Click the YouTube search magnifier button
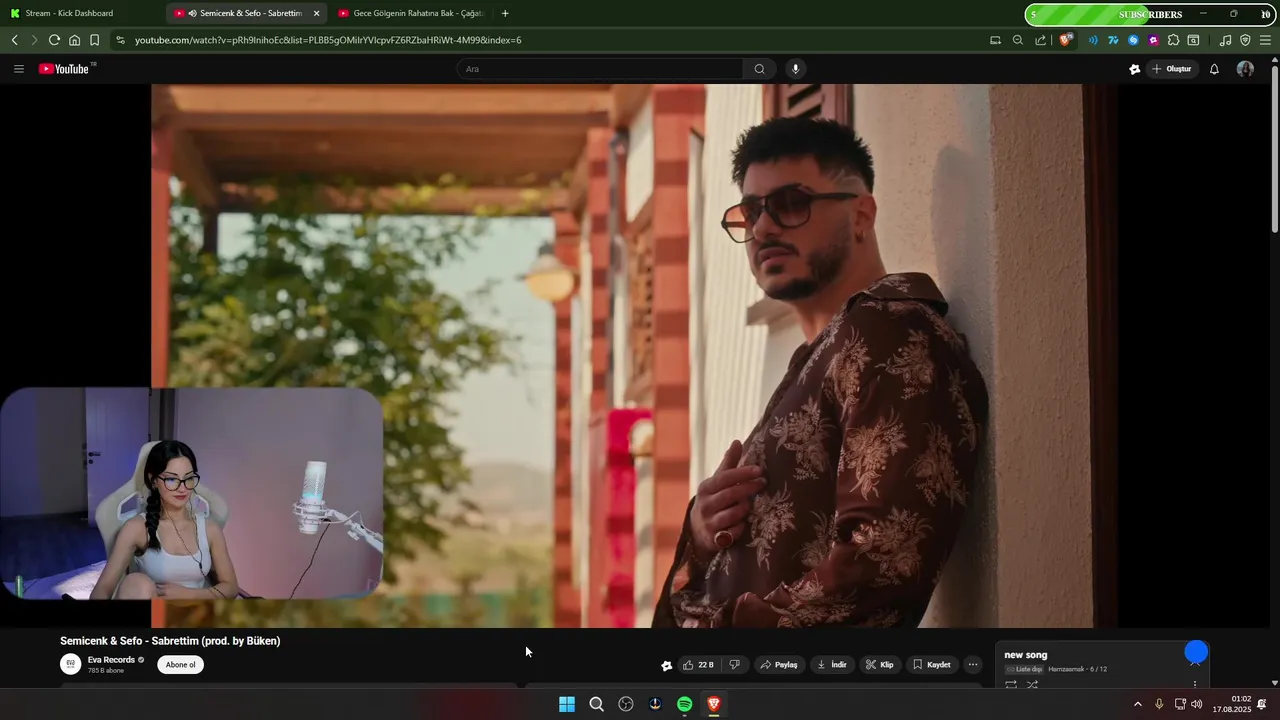The image size is (1280, 720). 759,69
